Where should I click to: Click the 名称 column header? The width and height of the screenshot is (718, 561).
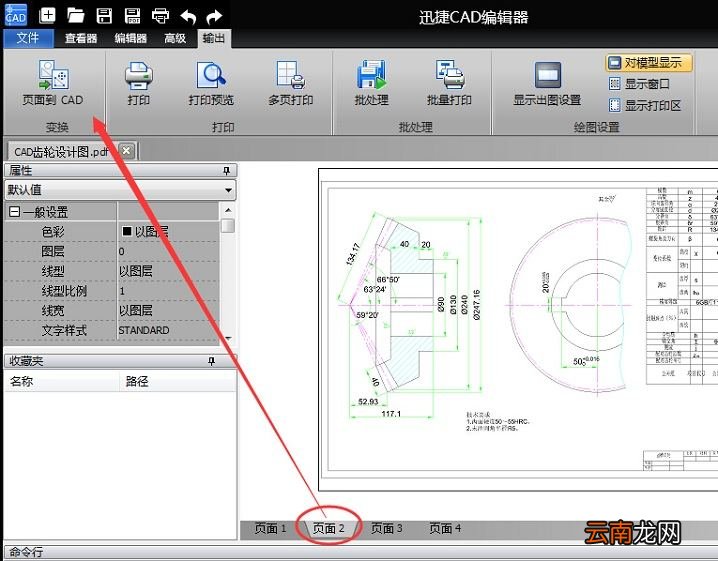(61, 381)
